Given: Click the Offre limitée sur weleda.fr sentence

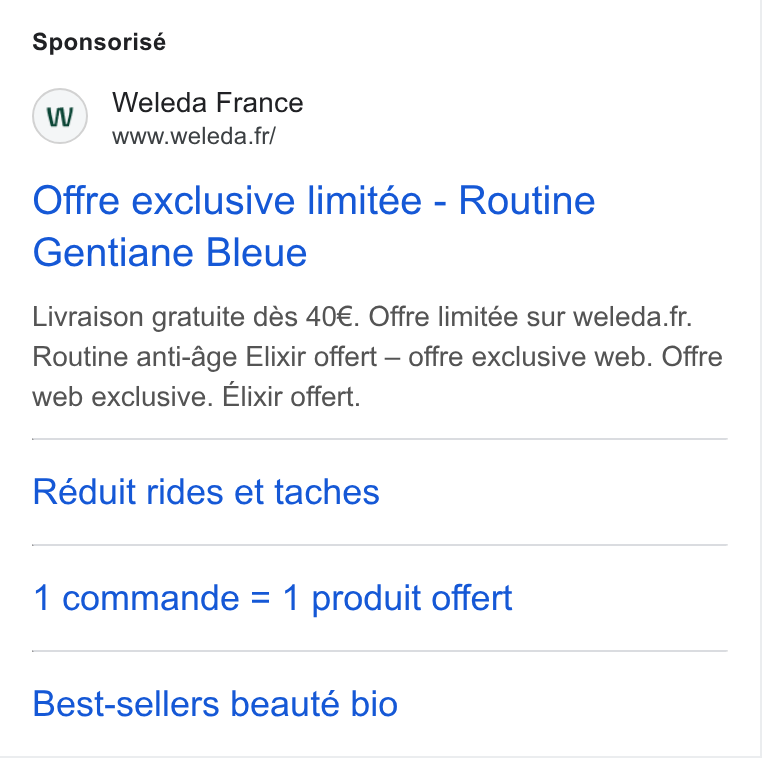Looking at the screenshot, I should coord(530,317).
